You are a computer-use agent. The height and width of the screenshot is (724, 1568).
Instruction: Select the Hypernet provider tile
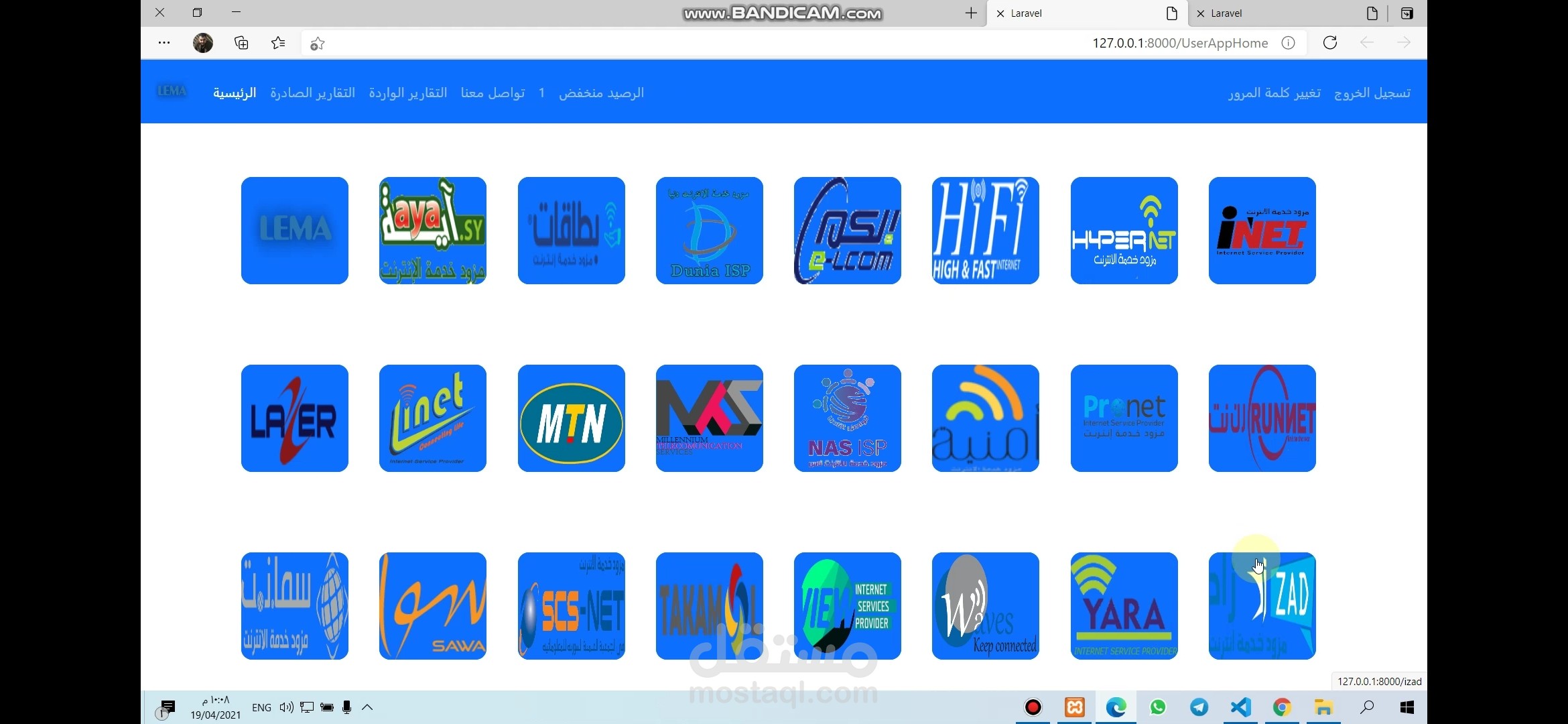(x=1124, y=231)
